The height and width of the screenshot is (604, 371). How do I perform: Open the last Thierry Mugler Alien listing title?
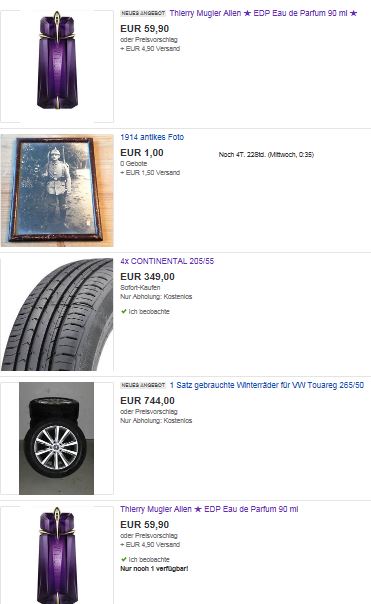click(x=209, y=509)
